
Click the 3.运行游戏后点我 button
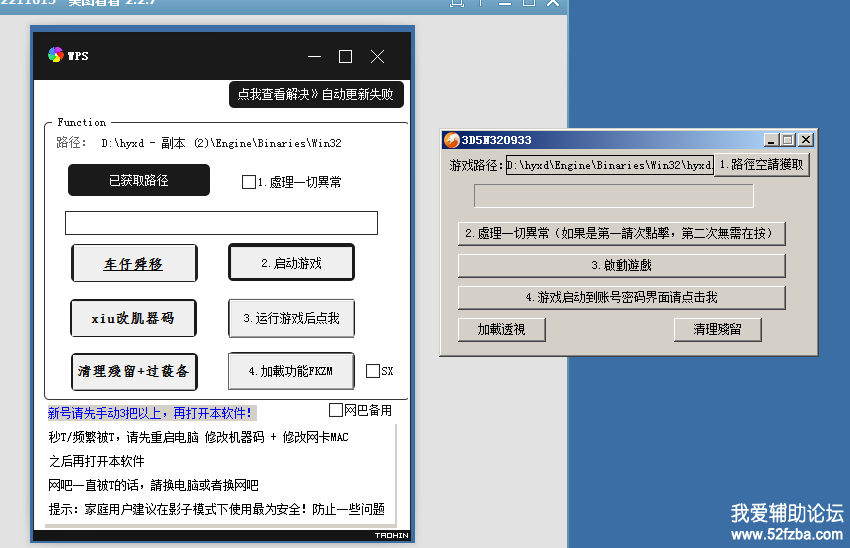pyautogui.click(x=292, y=318)
